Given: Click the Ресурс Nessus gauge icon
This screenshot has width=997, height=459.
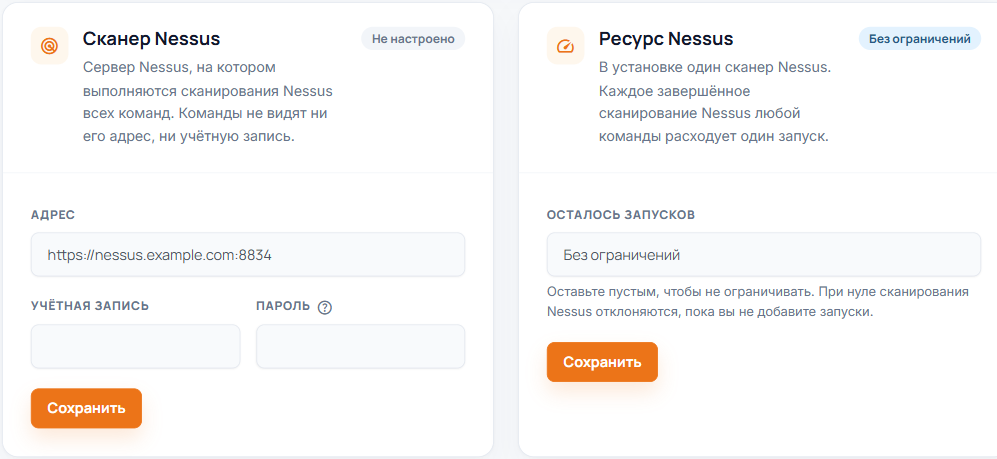Looking at the screenshot, I should (565, 46).
